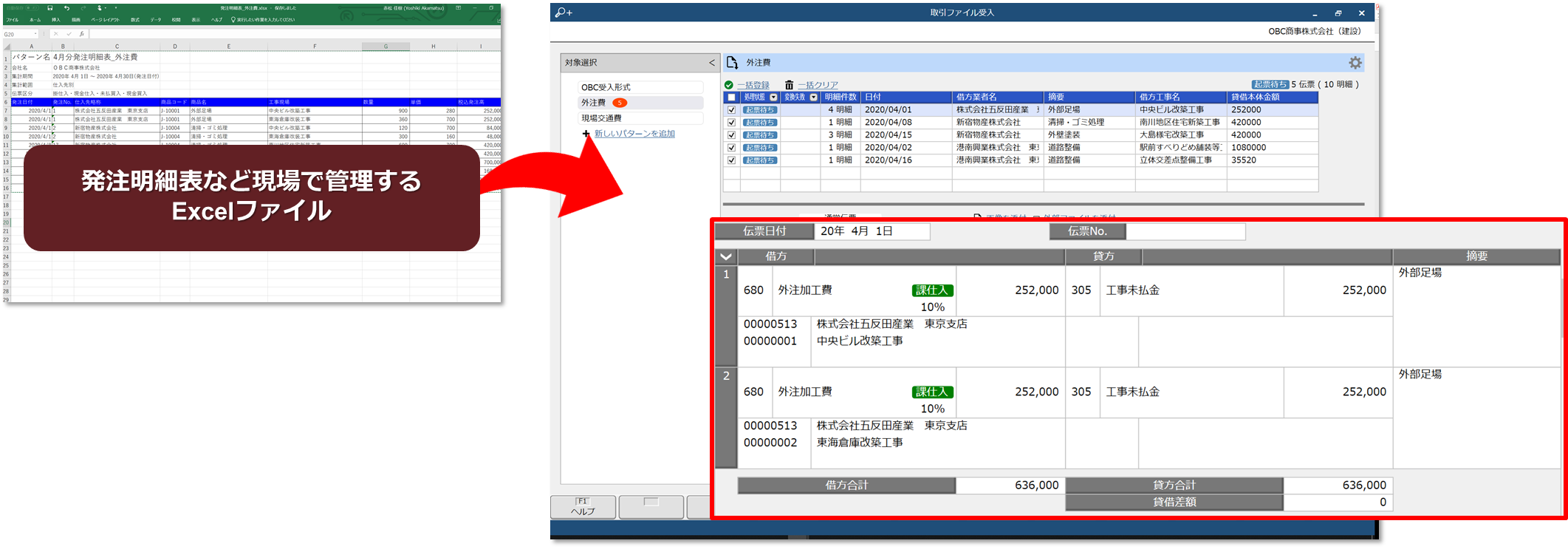
Task: Open the settings gear in 外注費 header
Action: (1355, 63)
